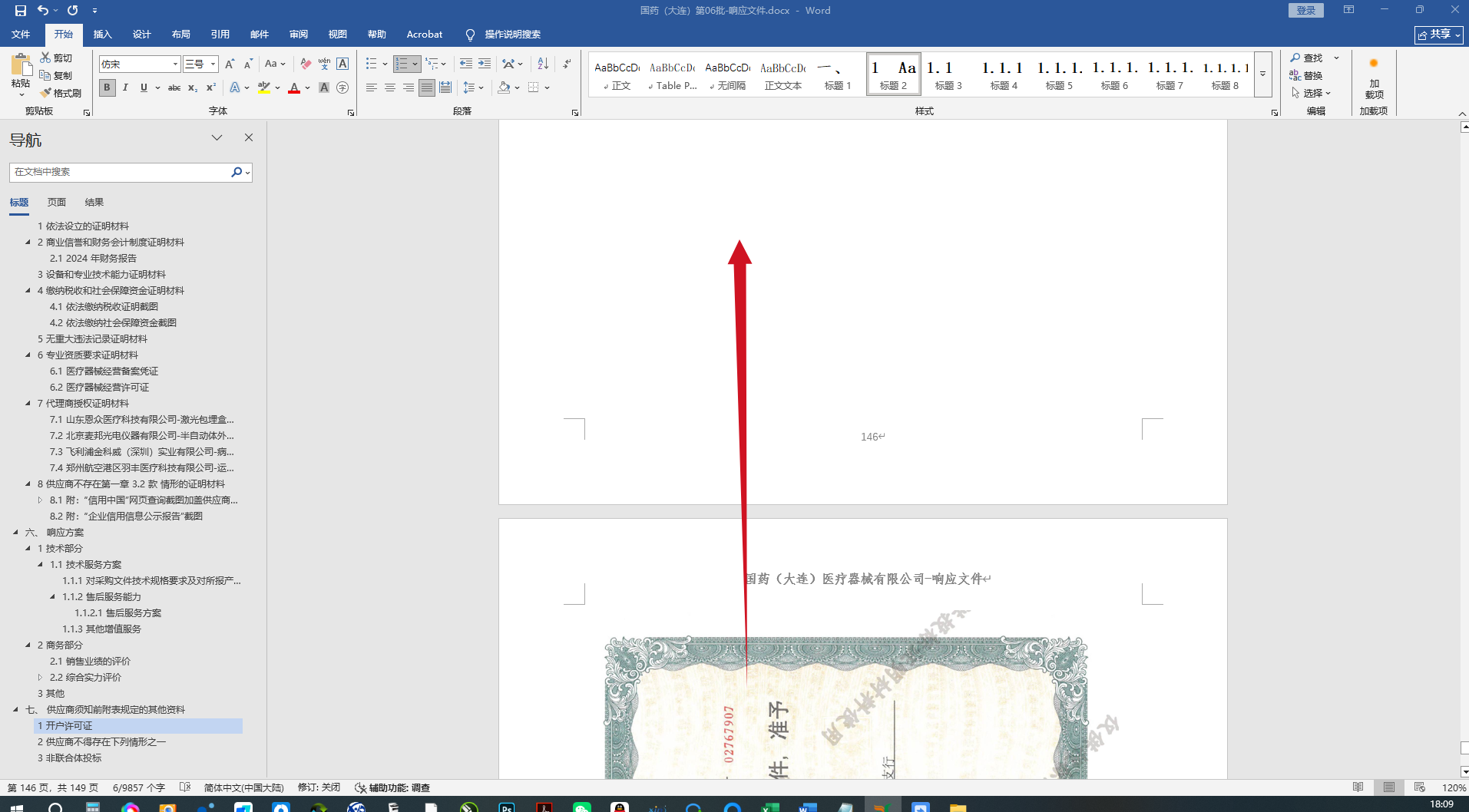Toggle Bold formatting

(107, 87)
